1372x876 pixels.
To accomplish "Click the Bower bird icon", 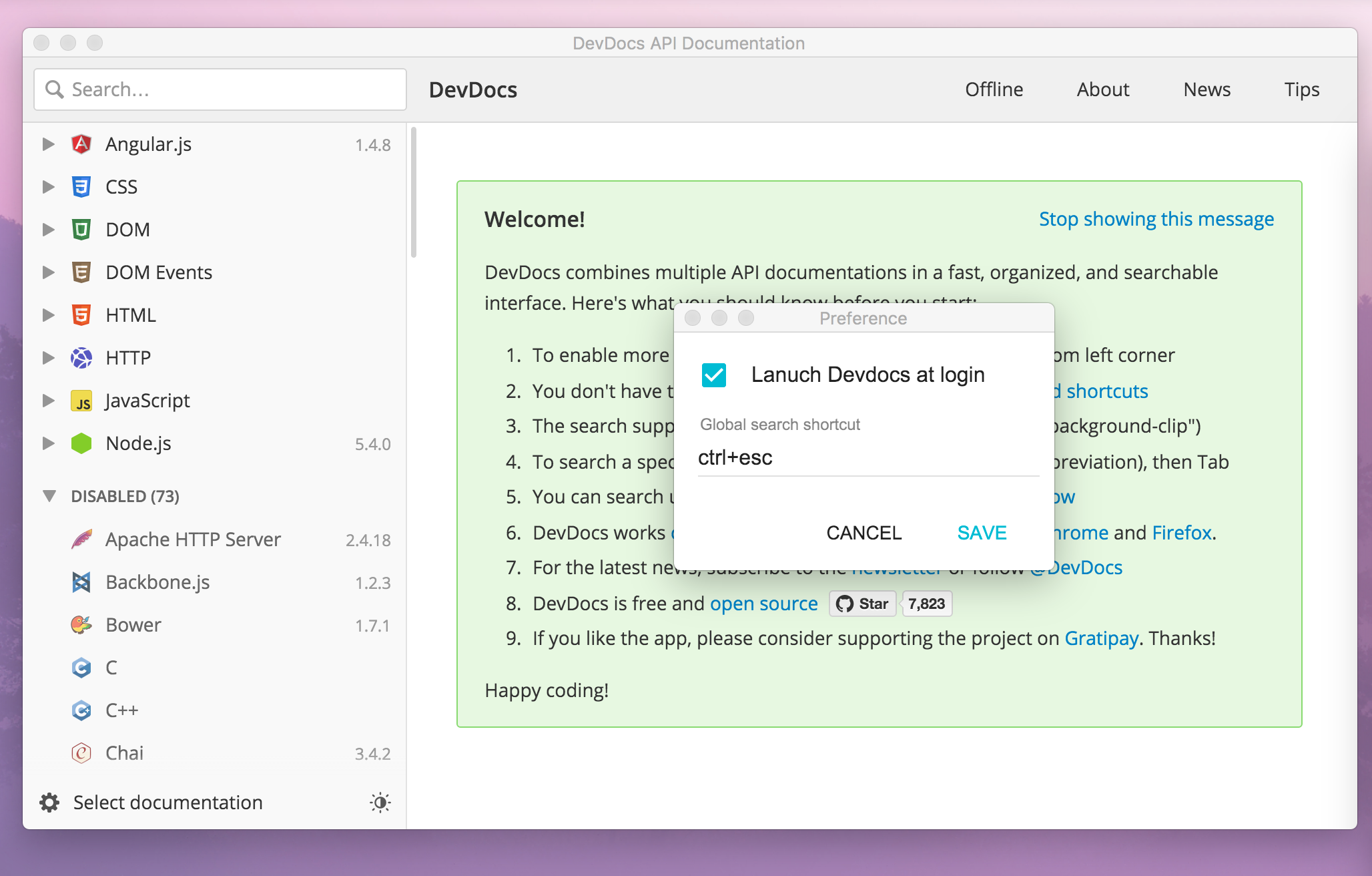I will tap(81, 625).
